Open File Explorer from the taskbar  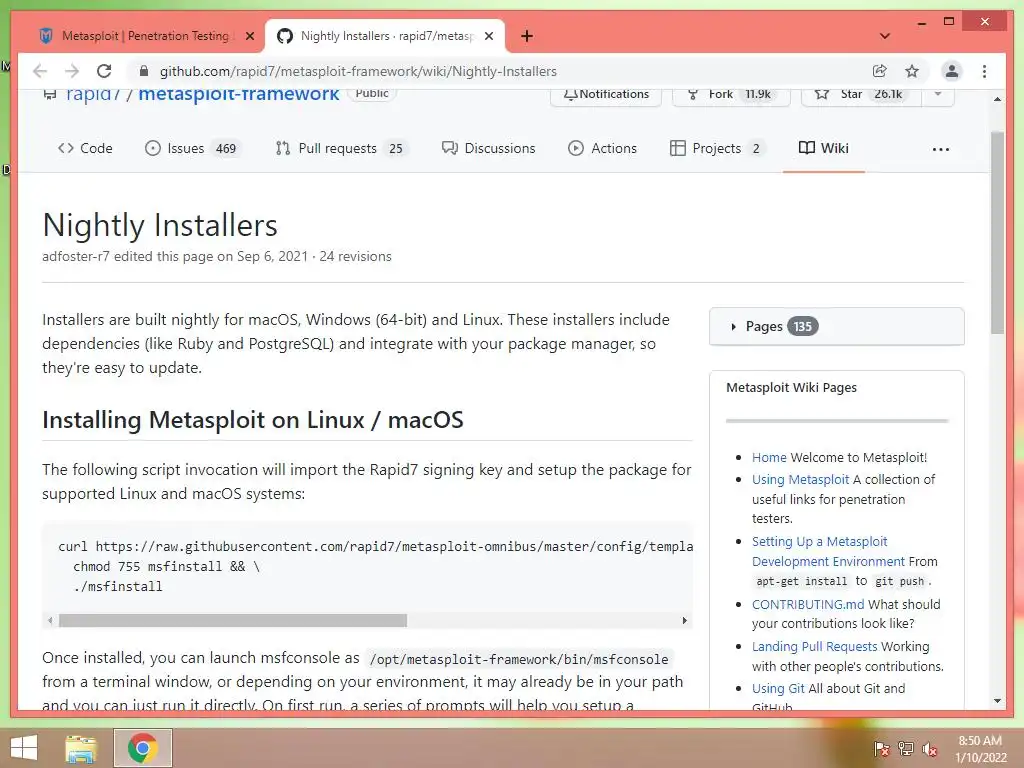81,748
